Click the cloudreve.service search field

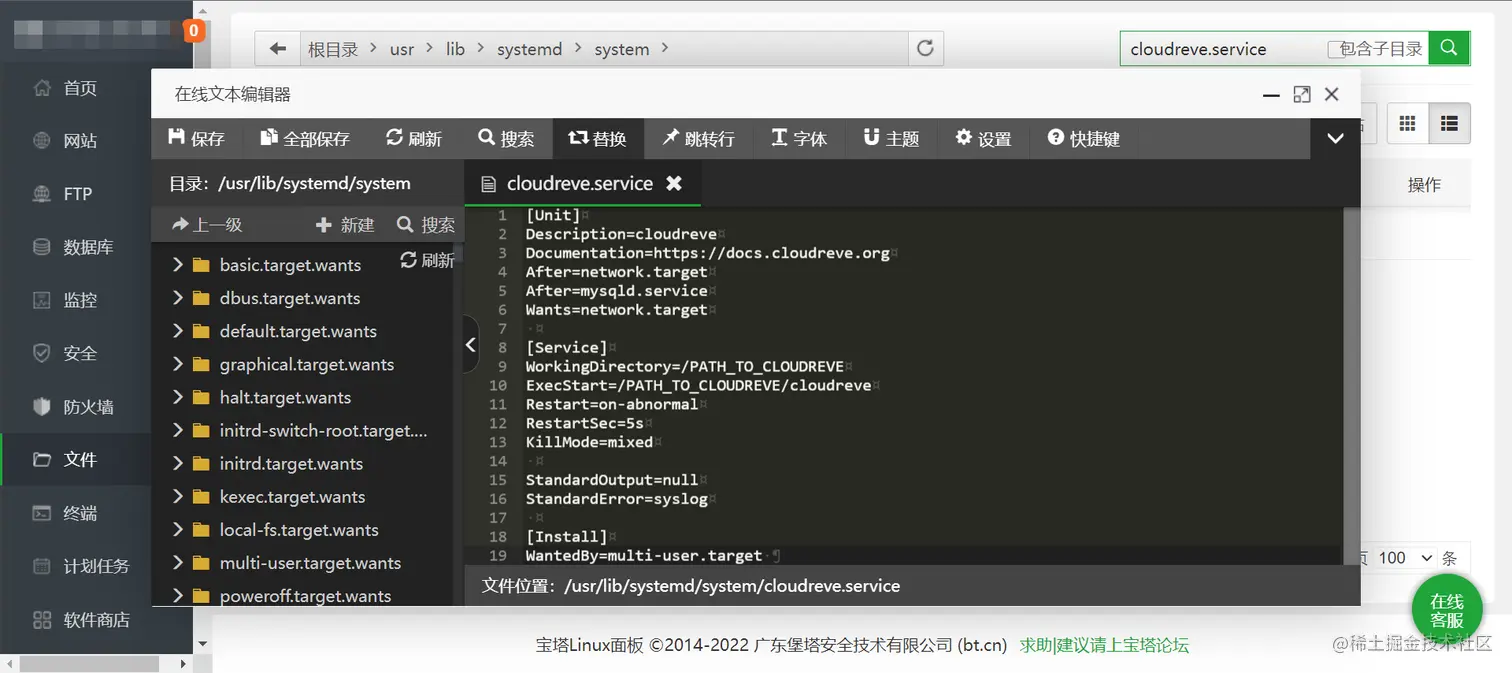pyautogui.click(x=1222, y=49)
